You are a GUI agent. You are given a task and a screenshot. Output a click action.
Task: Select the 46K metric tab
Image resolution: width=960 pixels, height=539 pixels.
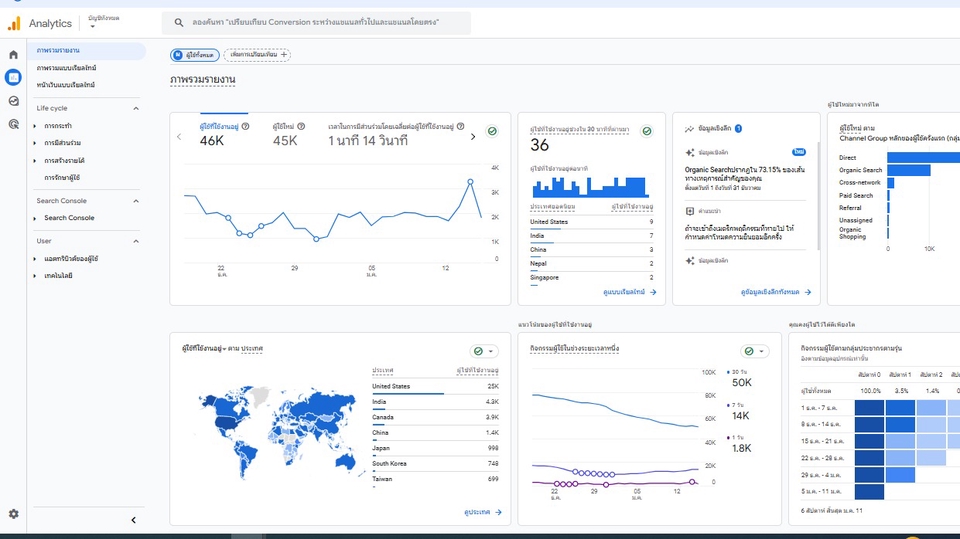[x=224, y=134]
